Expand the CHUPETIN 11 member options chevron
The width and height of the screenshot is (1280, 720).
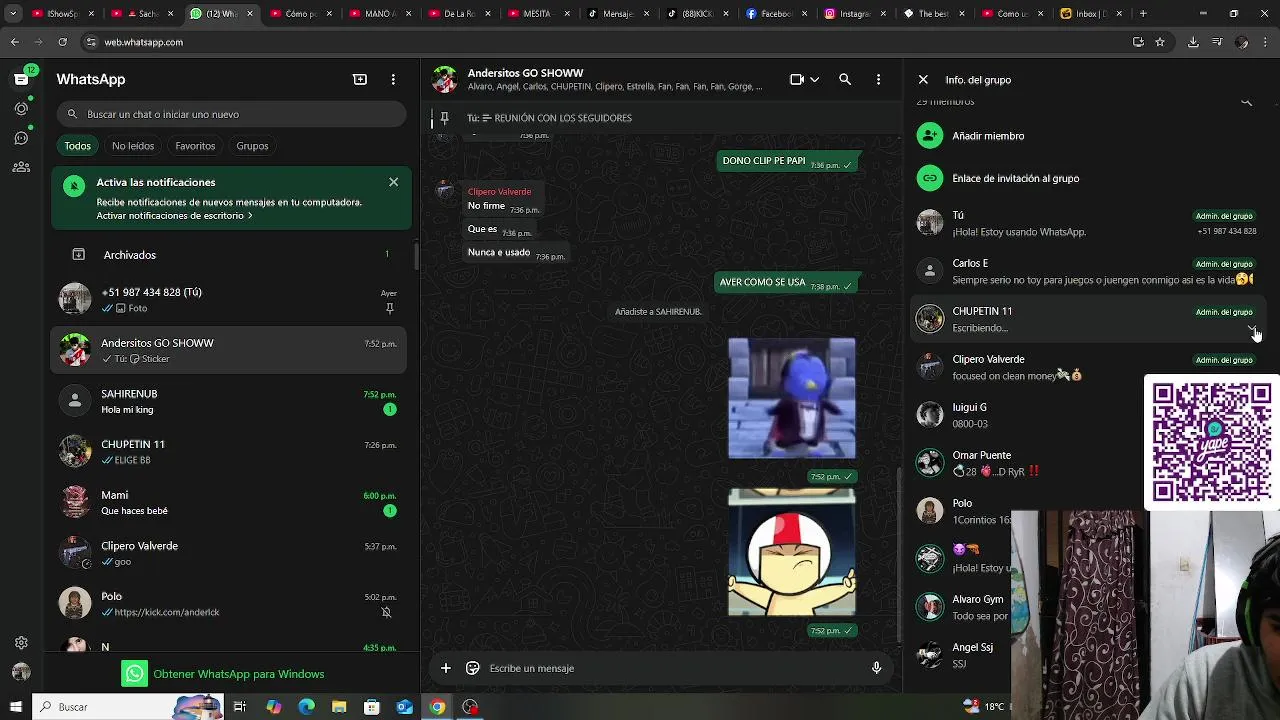tap(1252, 329)
